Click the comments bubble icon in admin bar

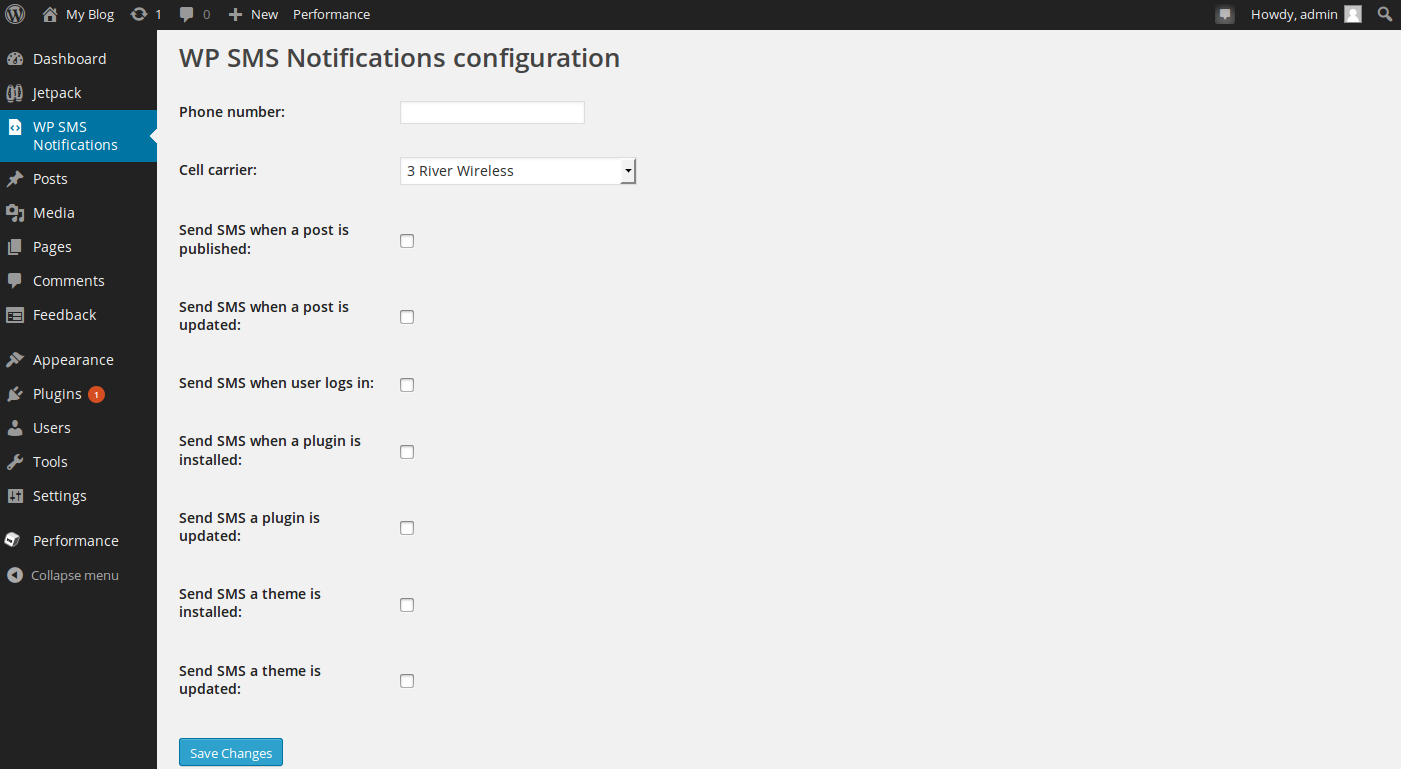pos(187,15)
